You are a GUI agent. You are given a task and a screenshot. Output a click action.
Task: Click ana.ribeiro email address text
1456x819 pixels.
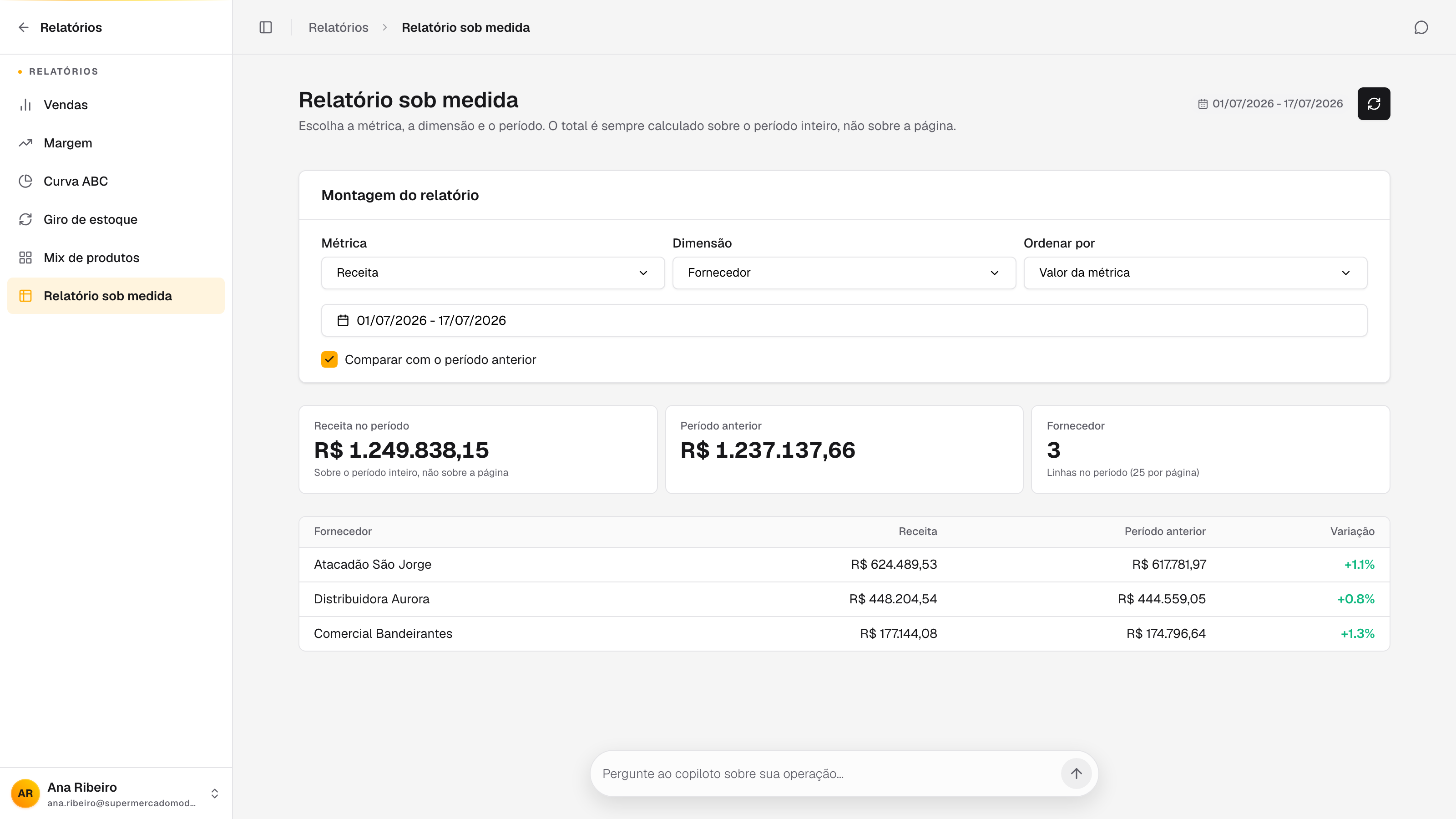[121, 803]
